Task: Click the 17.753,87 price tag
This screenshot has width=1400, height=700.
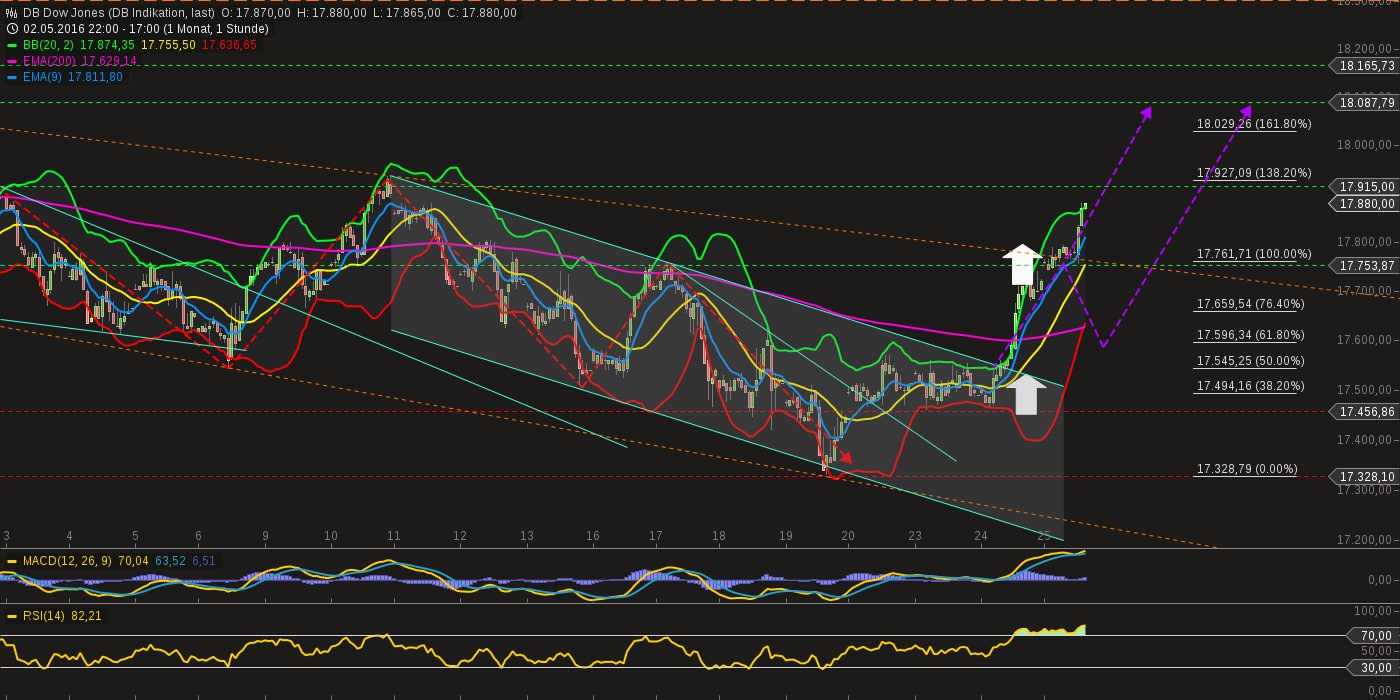Action: coord(1366,265)
